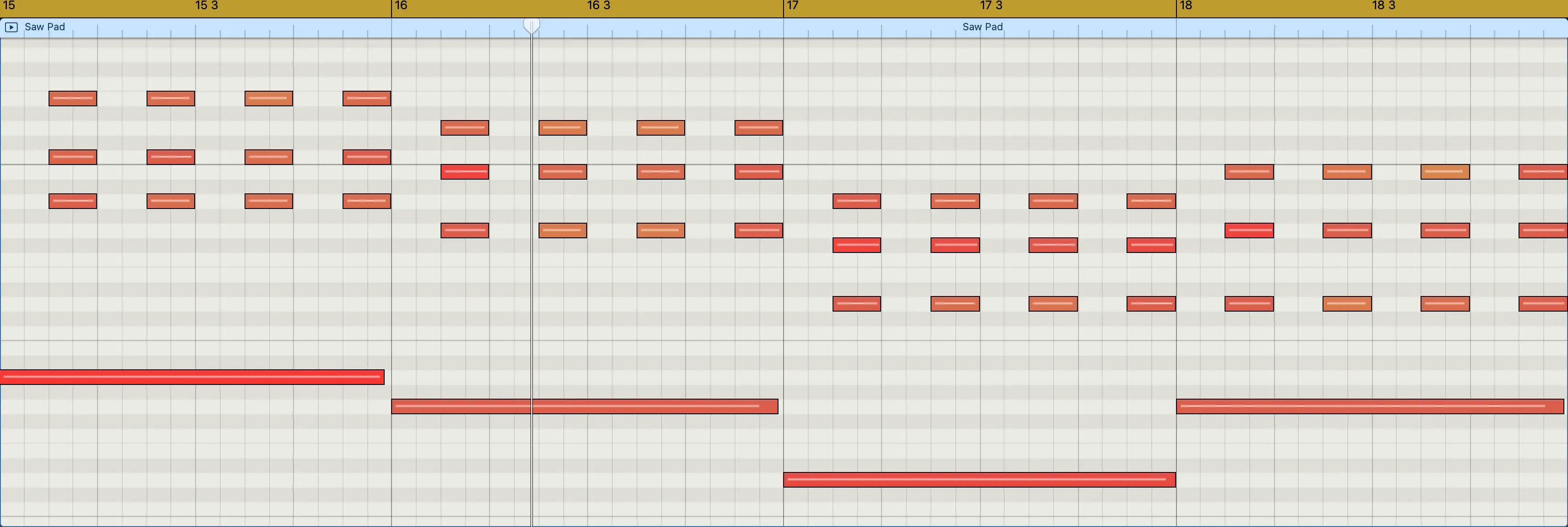The height and width of the screenshot is (527, 1568).
Task: Click the centered Saw Pad title in the header
Action: [982, 27]
